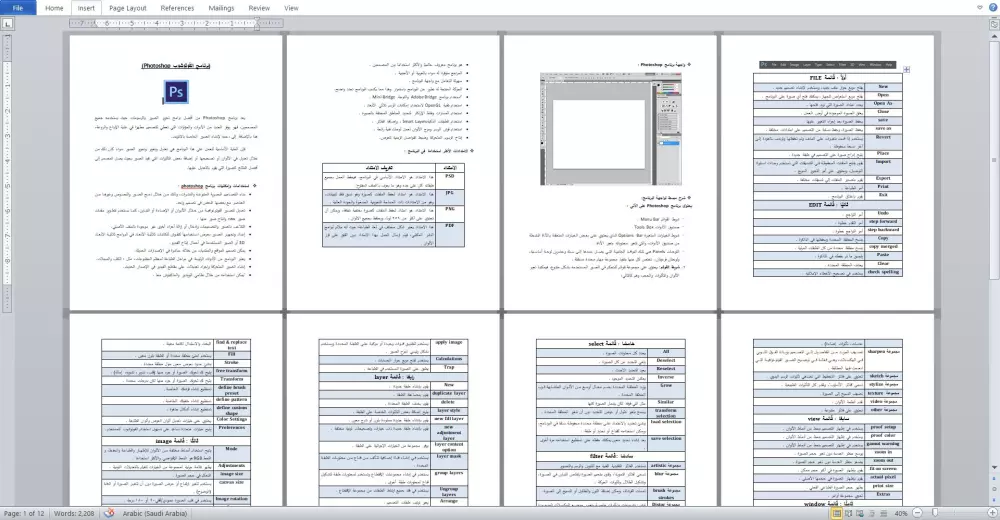Click the 'New' row in the FILE table

pyautogui.click(x=828, y=87)
